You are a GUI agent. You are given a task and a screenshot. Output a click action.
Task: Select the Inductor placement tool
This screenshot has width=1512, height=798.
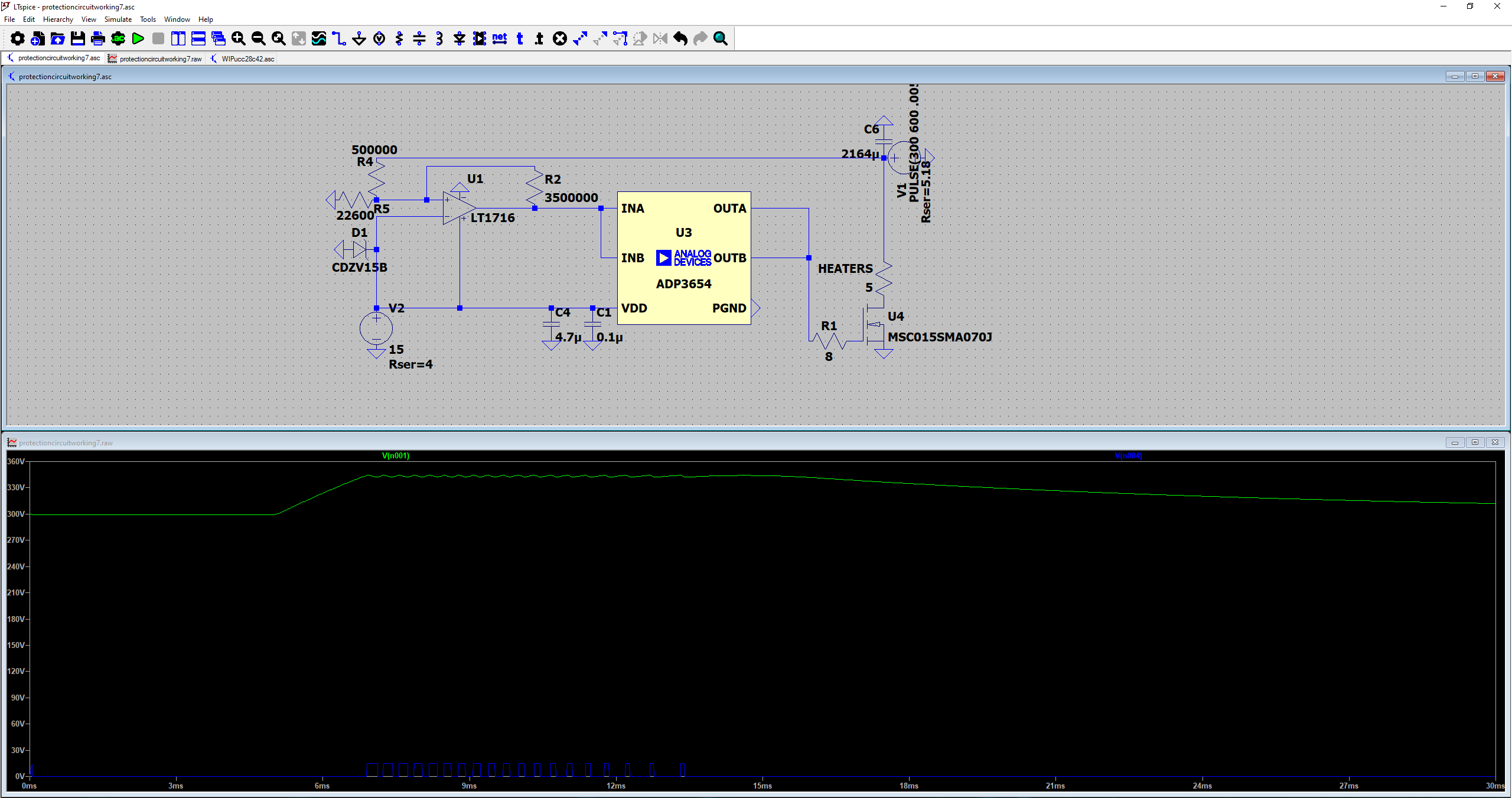pos(439,39)
